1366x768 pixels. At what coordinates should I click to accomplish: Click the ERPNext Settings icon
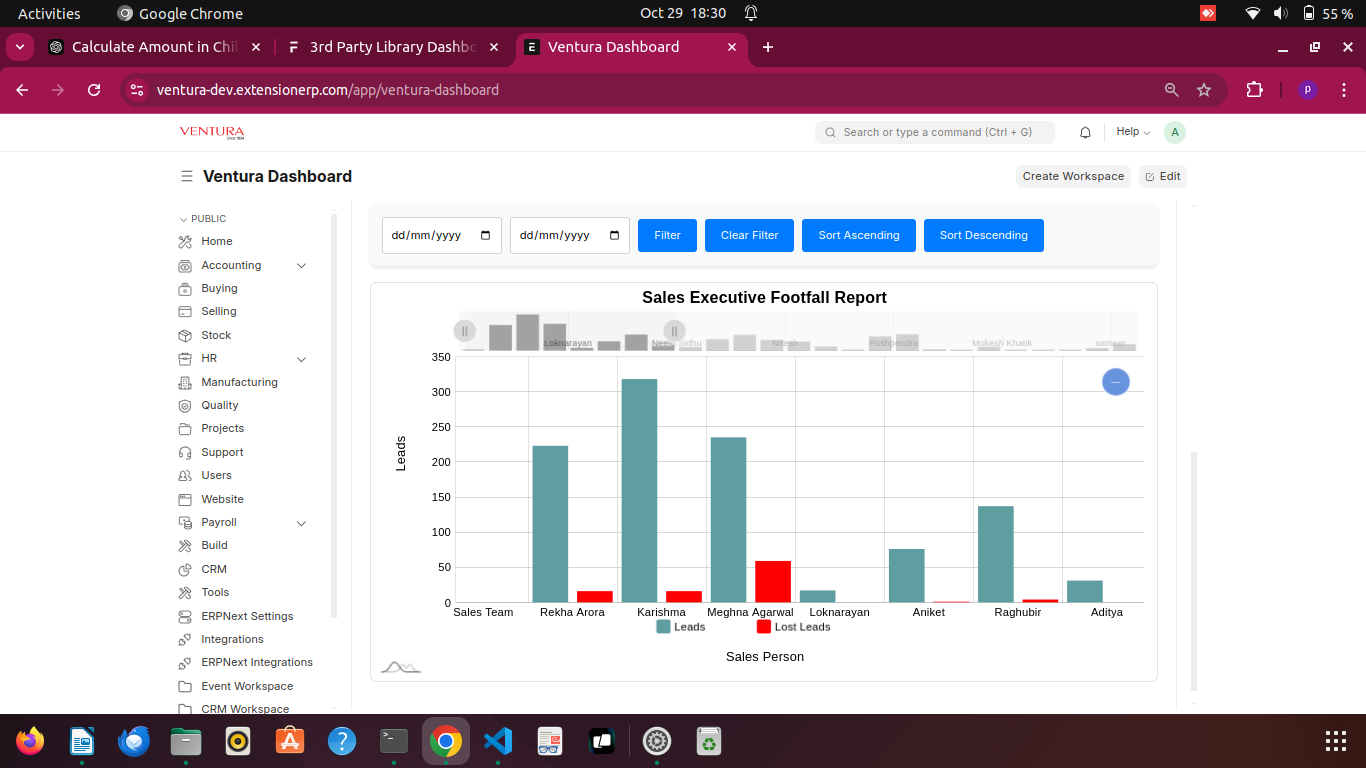click(x=184, y=616)
